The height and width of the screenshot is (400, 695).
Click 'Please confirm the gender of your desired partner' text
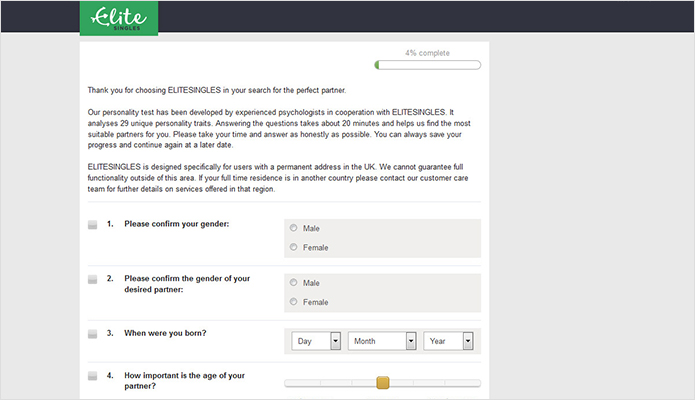point(187,284)
